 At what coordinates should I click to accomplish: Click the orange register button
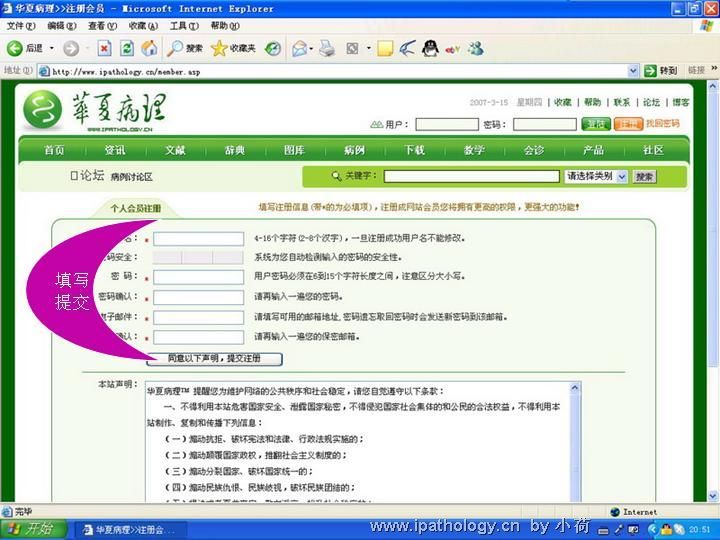point(628,124)
